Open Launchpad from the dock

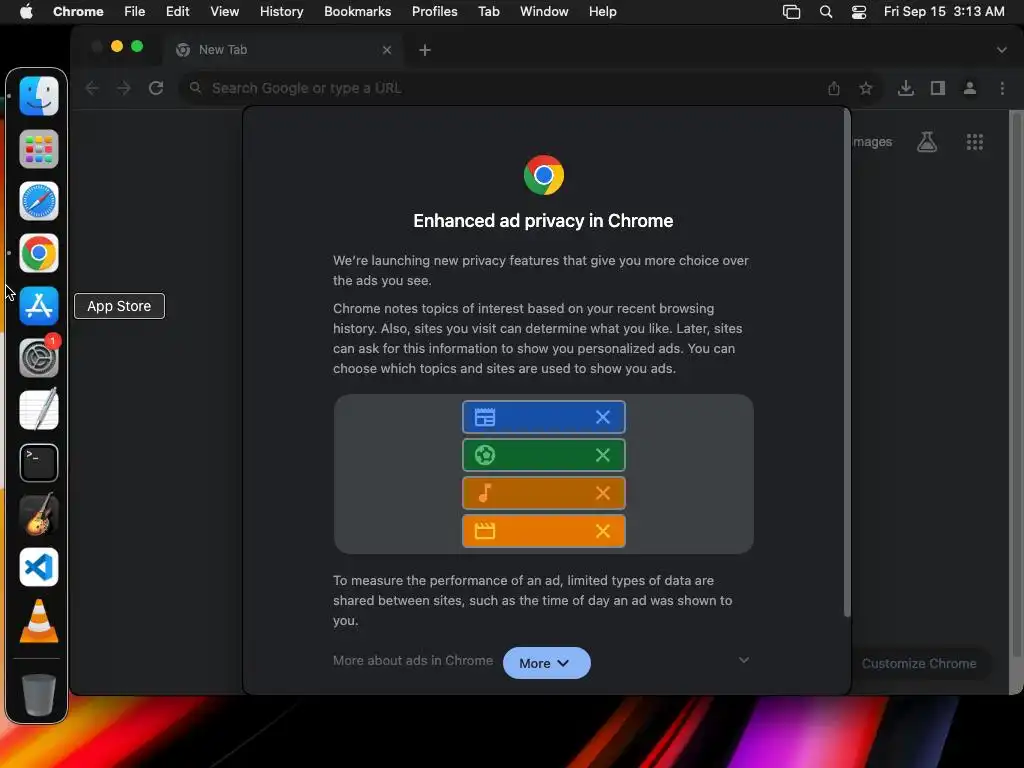39,149
